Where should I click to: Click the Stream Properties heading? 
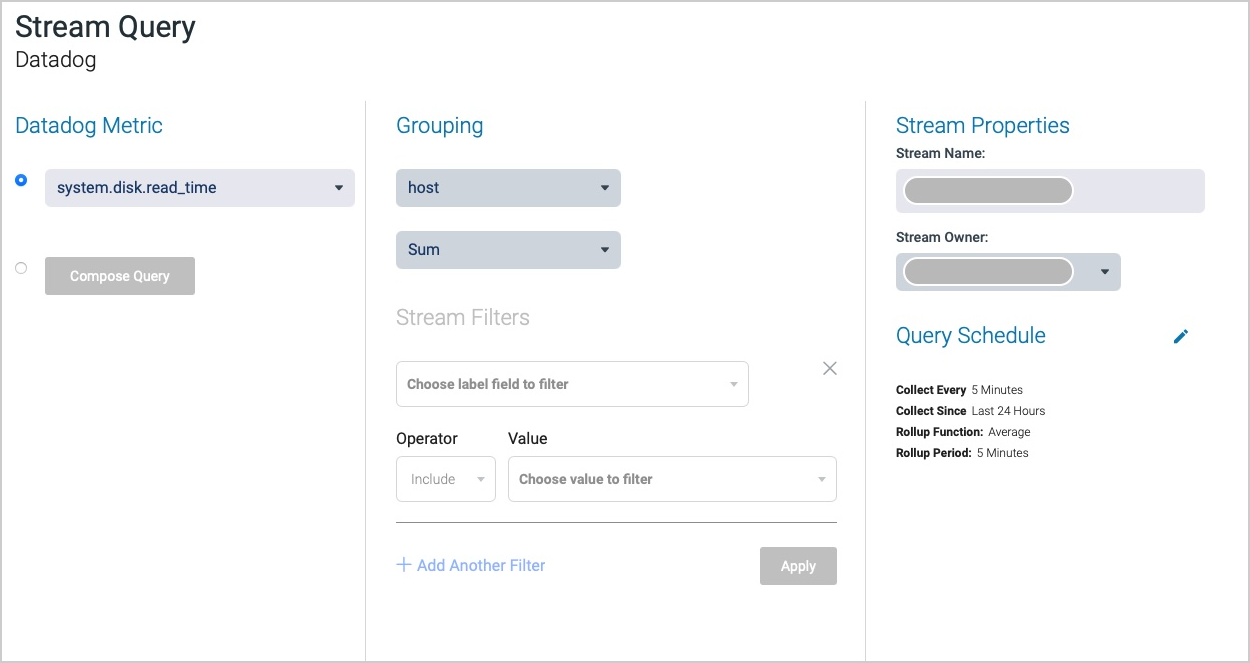point(983,126)
